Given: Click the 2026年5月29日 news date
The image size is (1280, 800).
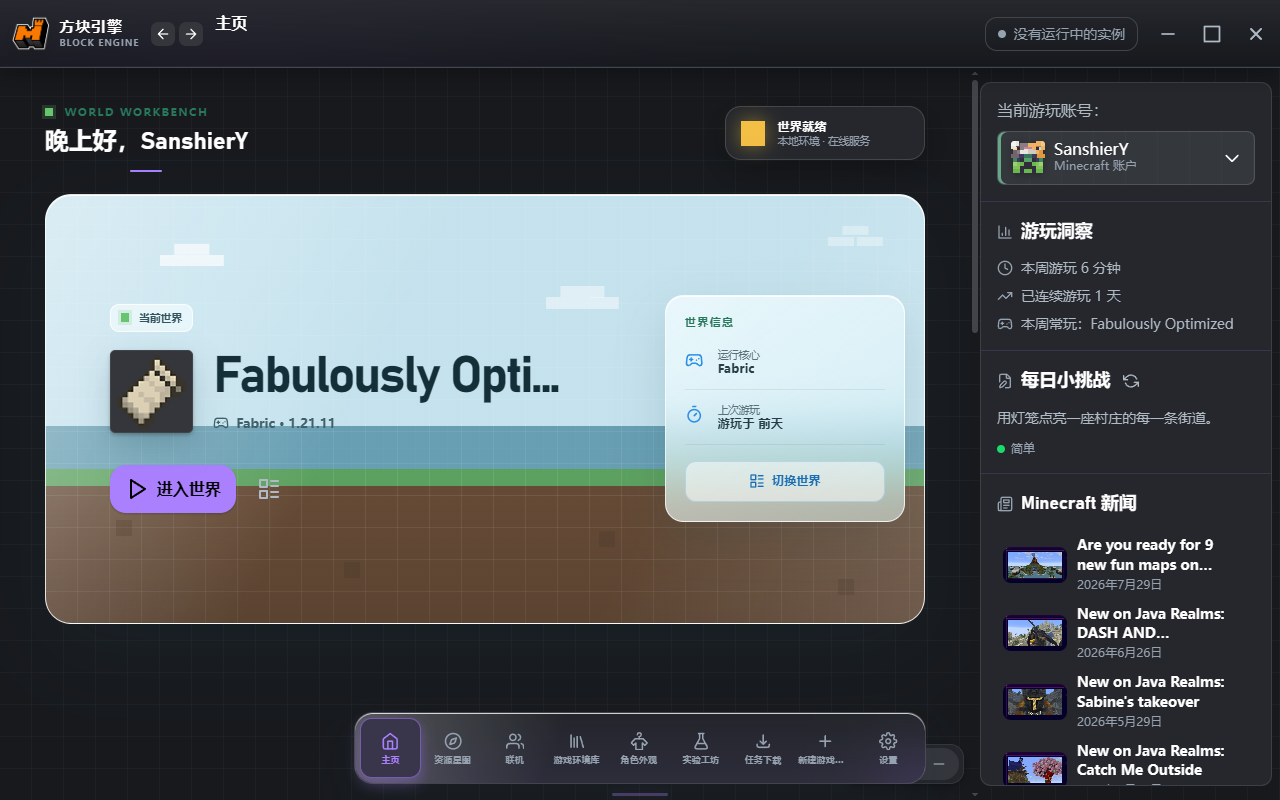Looking at the screenshot, I should 1119,721.
